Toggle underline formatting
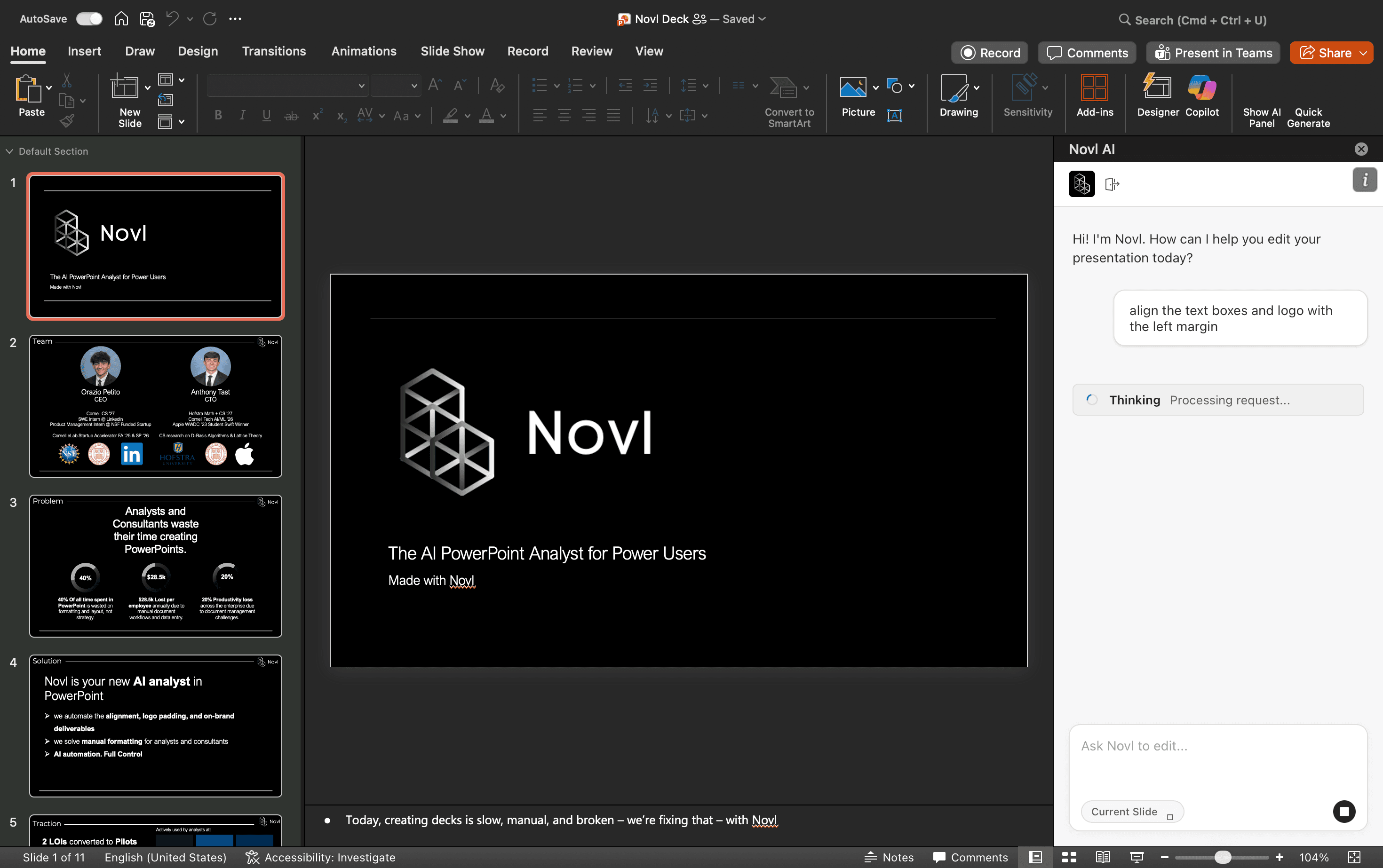1383x868 pixels. pyautogui.click(x=266, y=115)
